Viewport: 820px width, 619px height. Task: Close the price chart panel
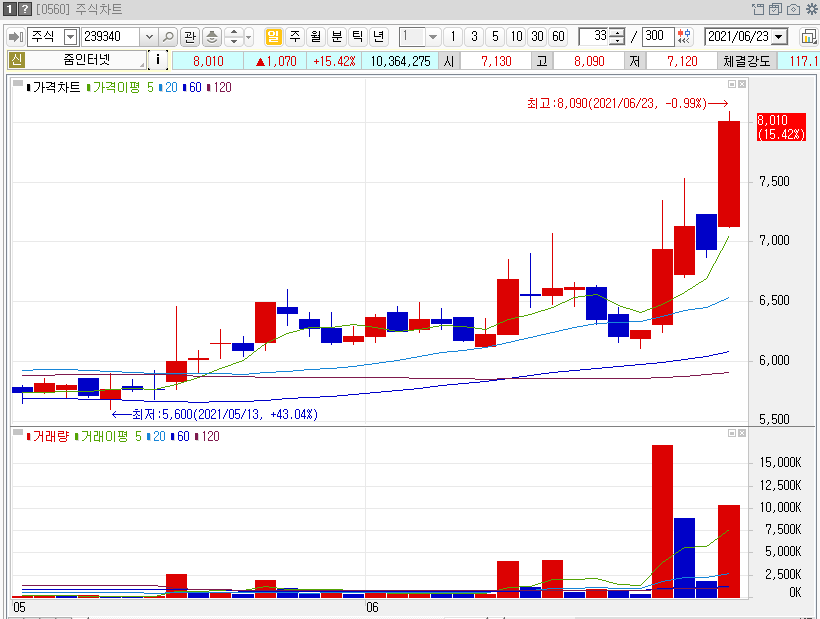[742, 84]
